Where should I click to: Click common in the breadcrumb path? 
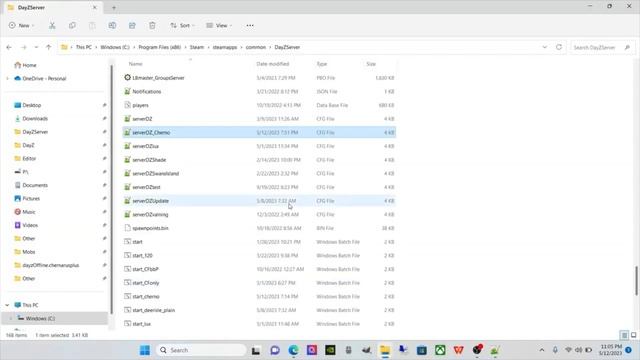click(x=256, y=47)
